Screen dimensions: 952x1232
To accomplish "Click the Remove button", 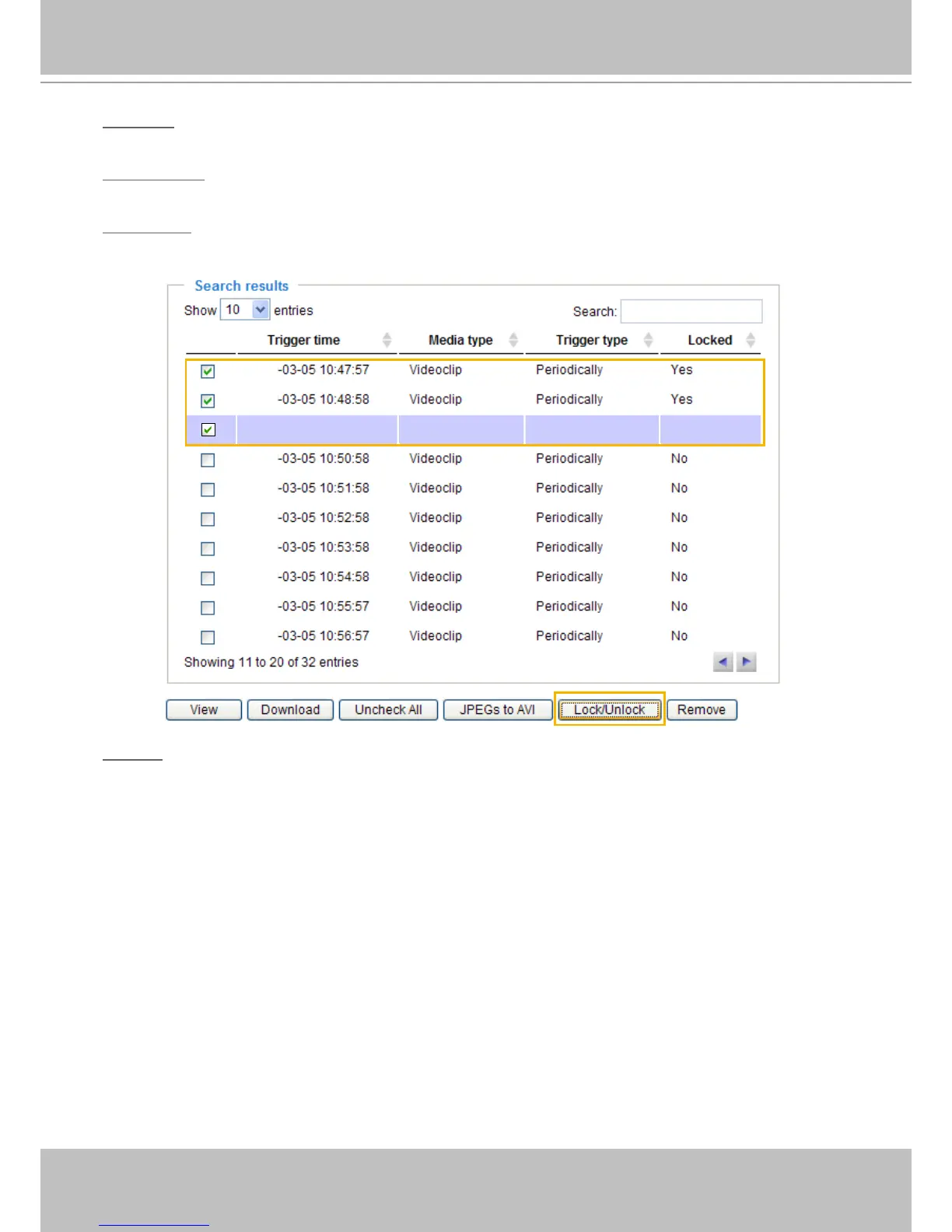I will [702, 709].
